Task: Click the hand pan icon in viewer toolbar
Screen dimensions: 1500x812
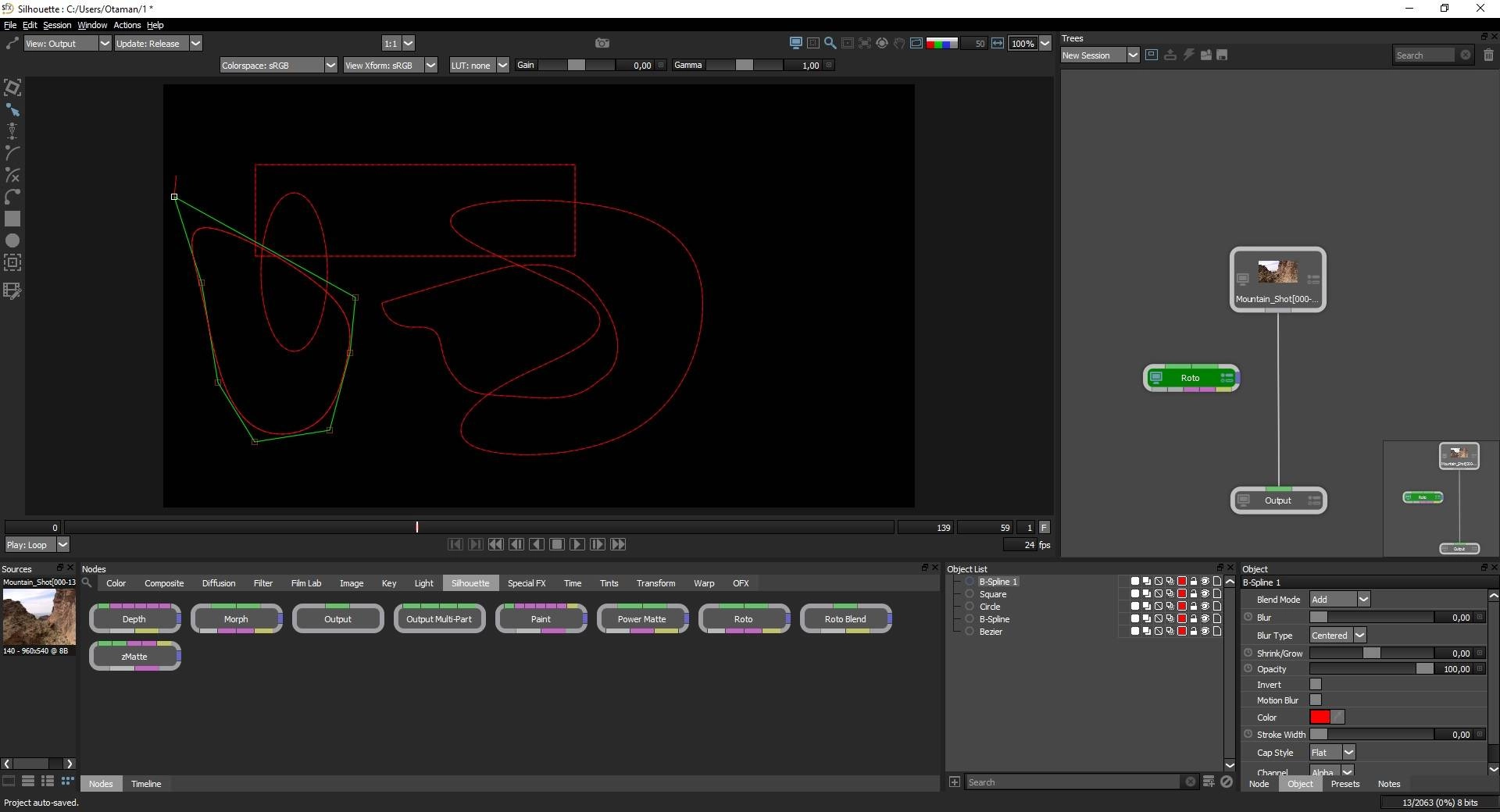Action: (899, 44)
